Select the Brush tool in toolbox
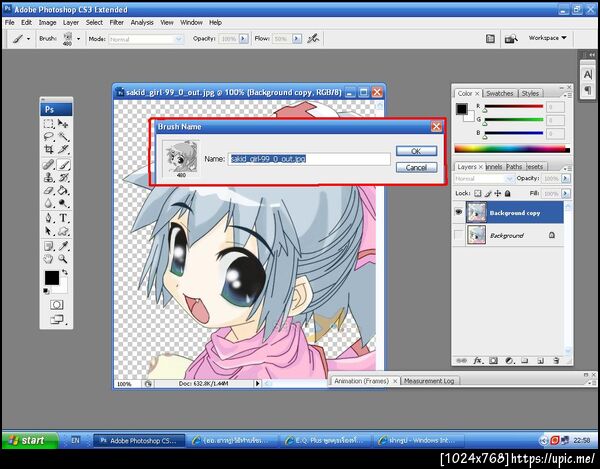The height and width of the screenshot is (469, 600). (63, 165)
